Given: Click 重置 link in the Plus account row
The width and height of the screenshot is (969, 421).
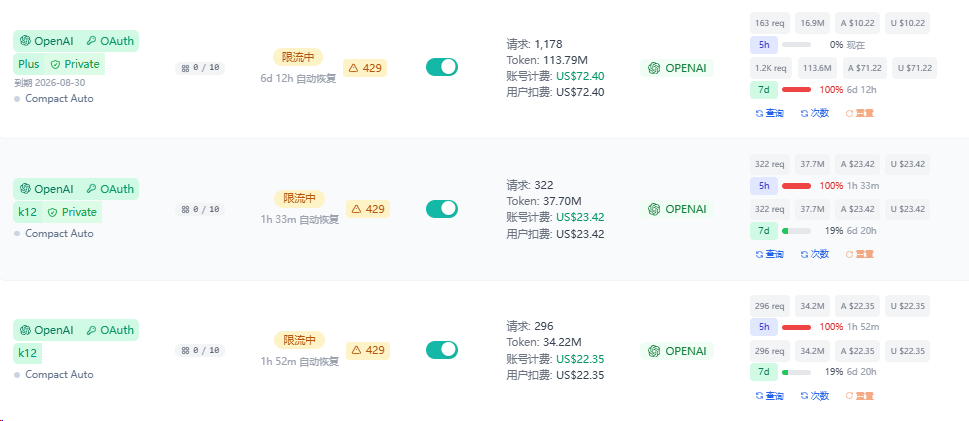Looking at the screenshot, I should [859, 113].
